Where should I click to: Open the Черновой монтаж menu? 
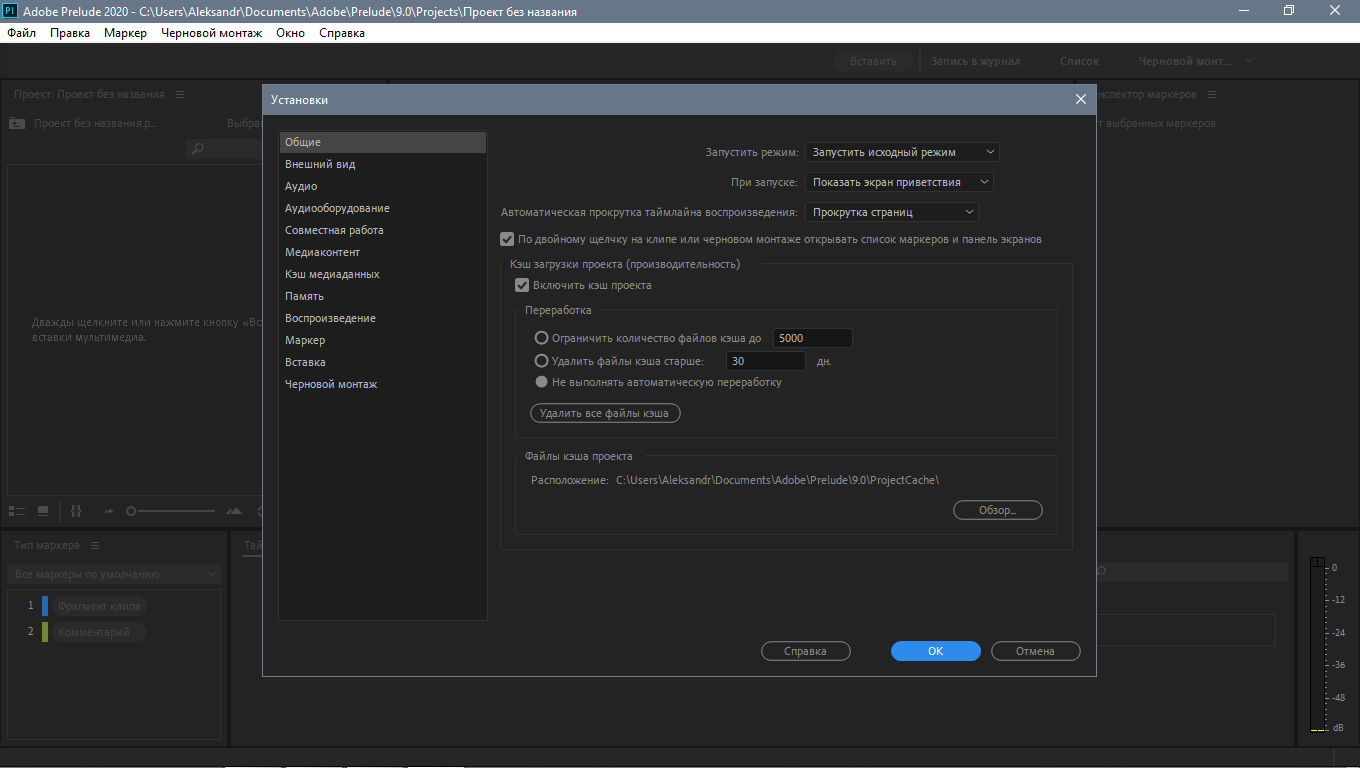(x=211, y=33)
